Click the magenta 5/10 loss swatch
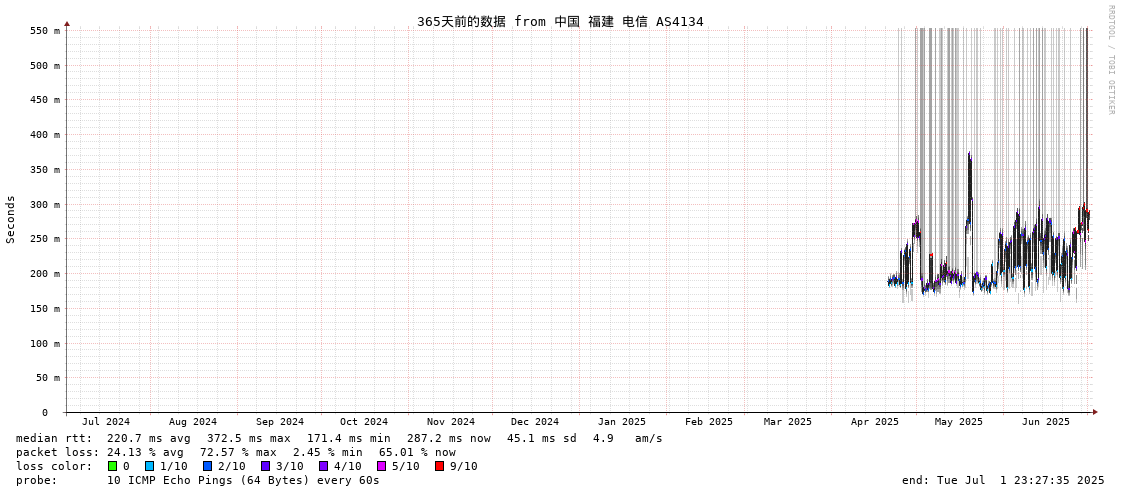The image size is (1121, 494). point(382,466)
